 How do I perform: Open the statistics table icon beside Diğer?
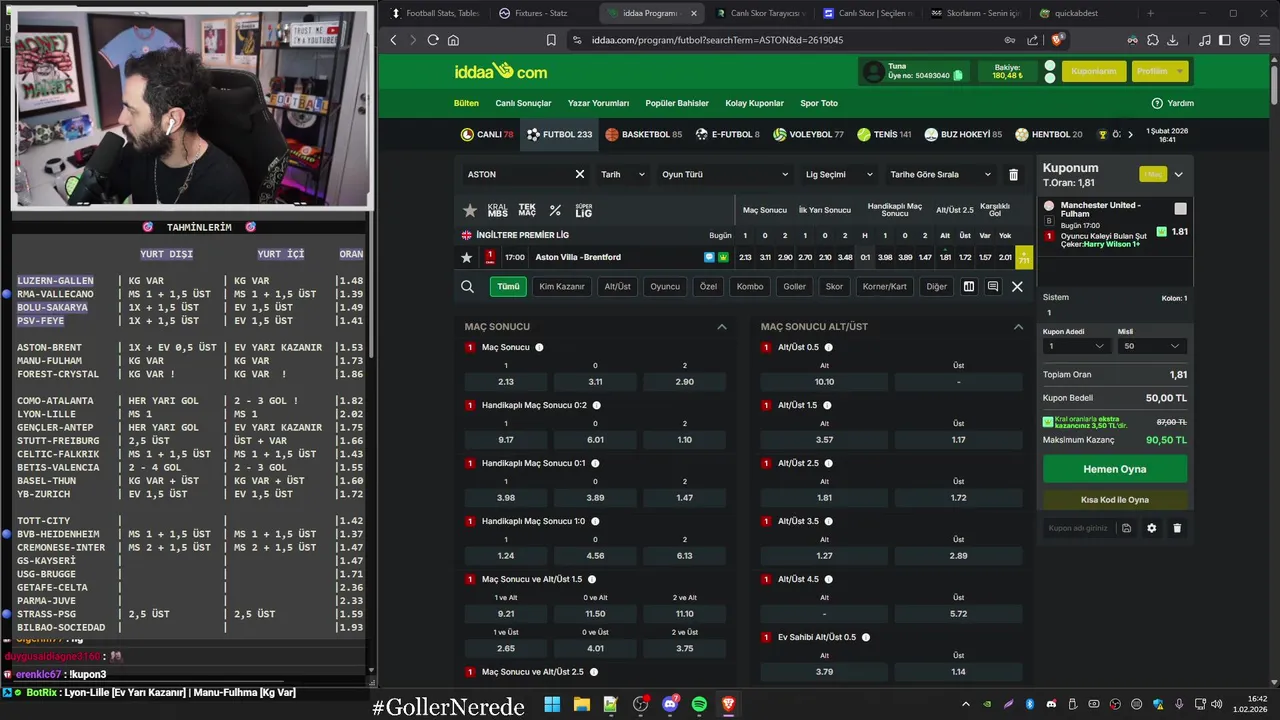click(x=968, y=286)
